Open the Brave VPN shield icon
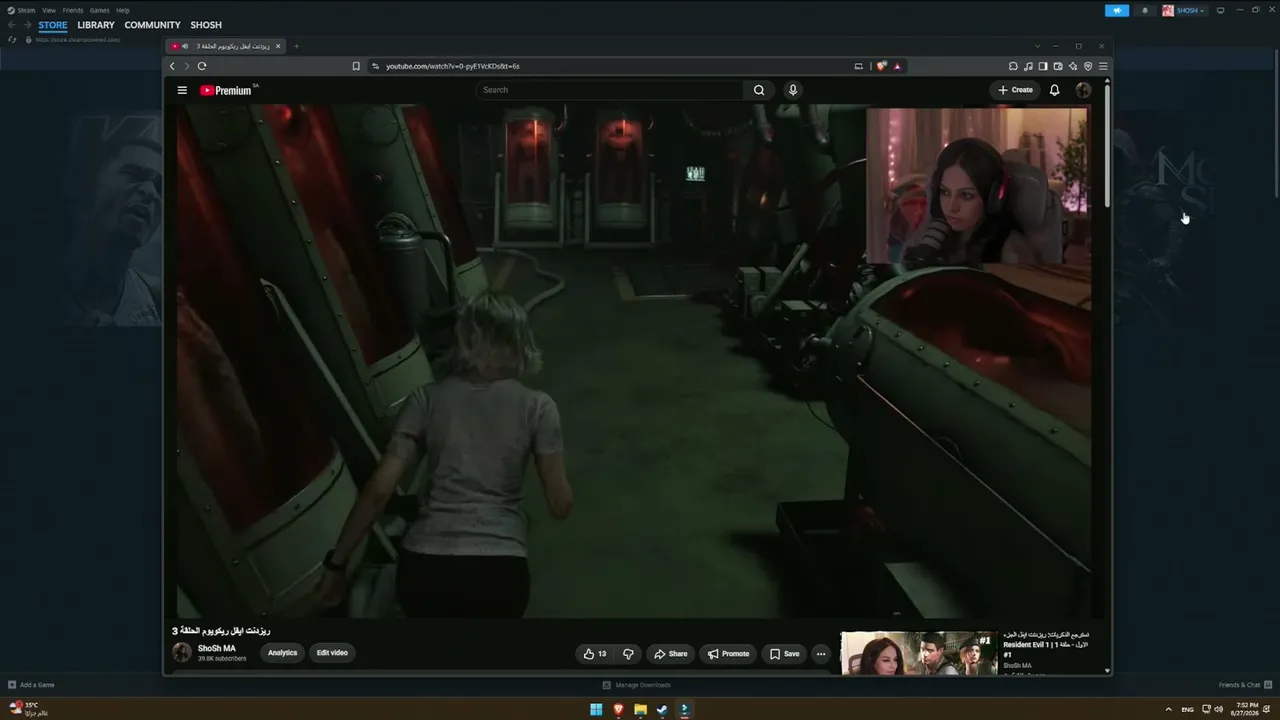Viewport: 1280px width, 720px height. pos(1088,66)
